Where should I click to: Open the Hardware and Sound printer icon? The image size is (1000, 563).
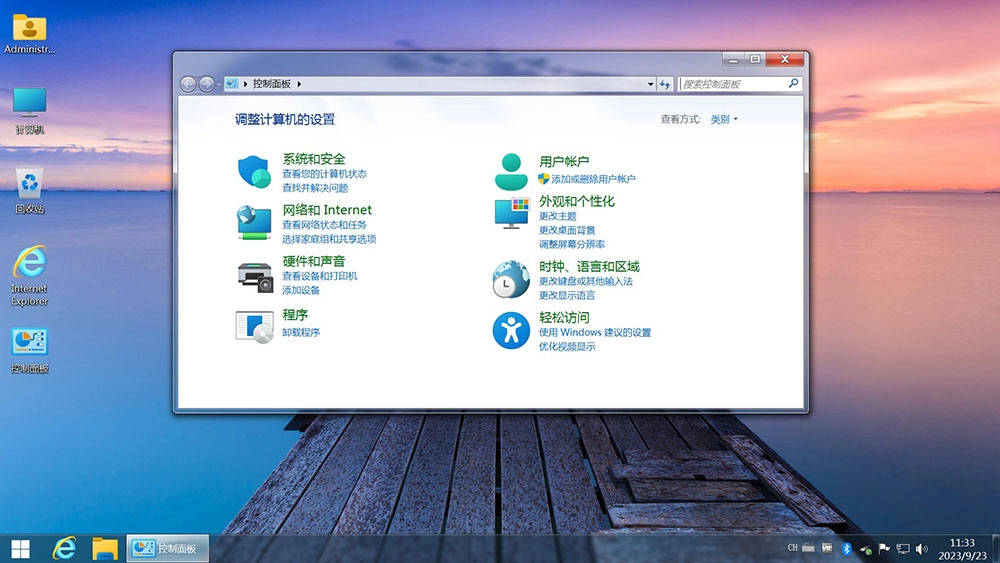(x=255, y=277)
